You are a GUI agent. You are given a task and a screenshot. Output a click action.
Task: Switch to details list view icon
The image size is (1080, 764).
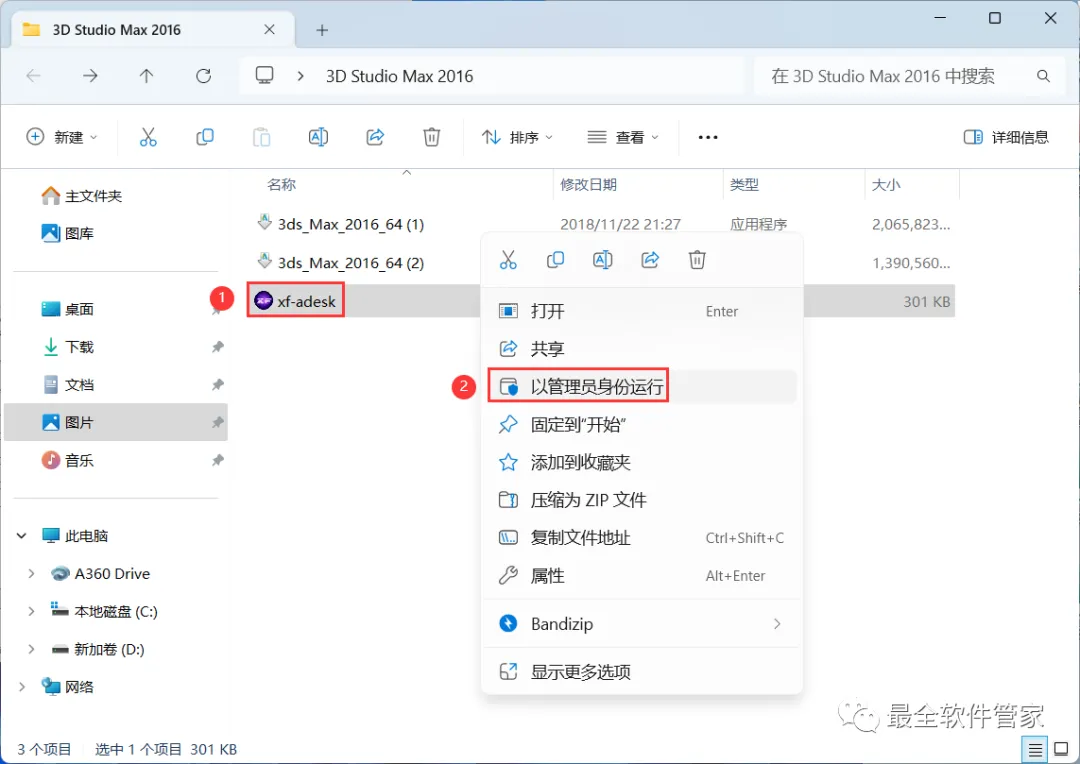click(1035, 750)
